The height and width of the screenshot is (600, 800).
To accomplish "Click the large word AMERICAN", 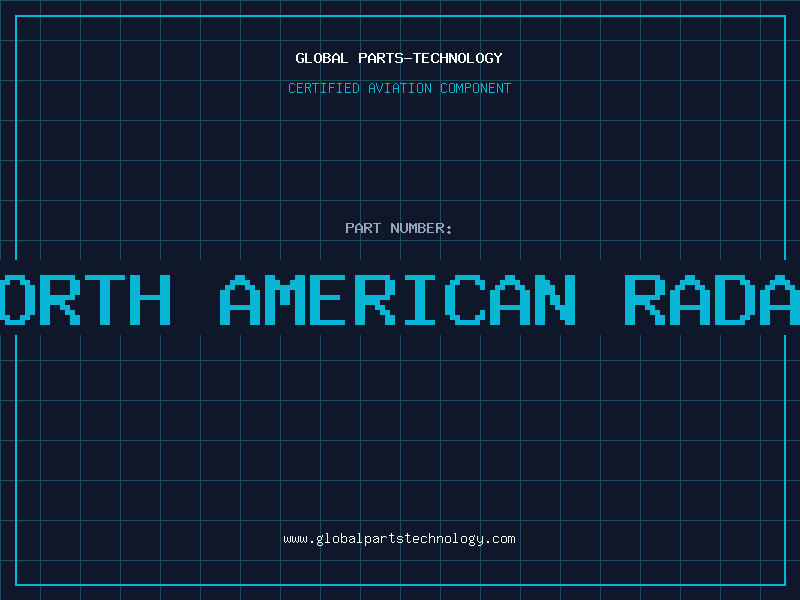I will 398,300.
